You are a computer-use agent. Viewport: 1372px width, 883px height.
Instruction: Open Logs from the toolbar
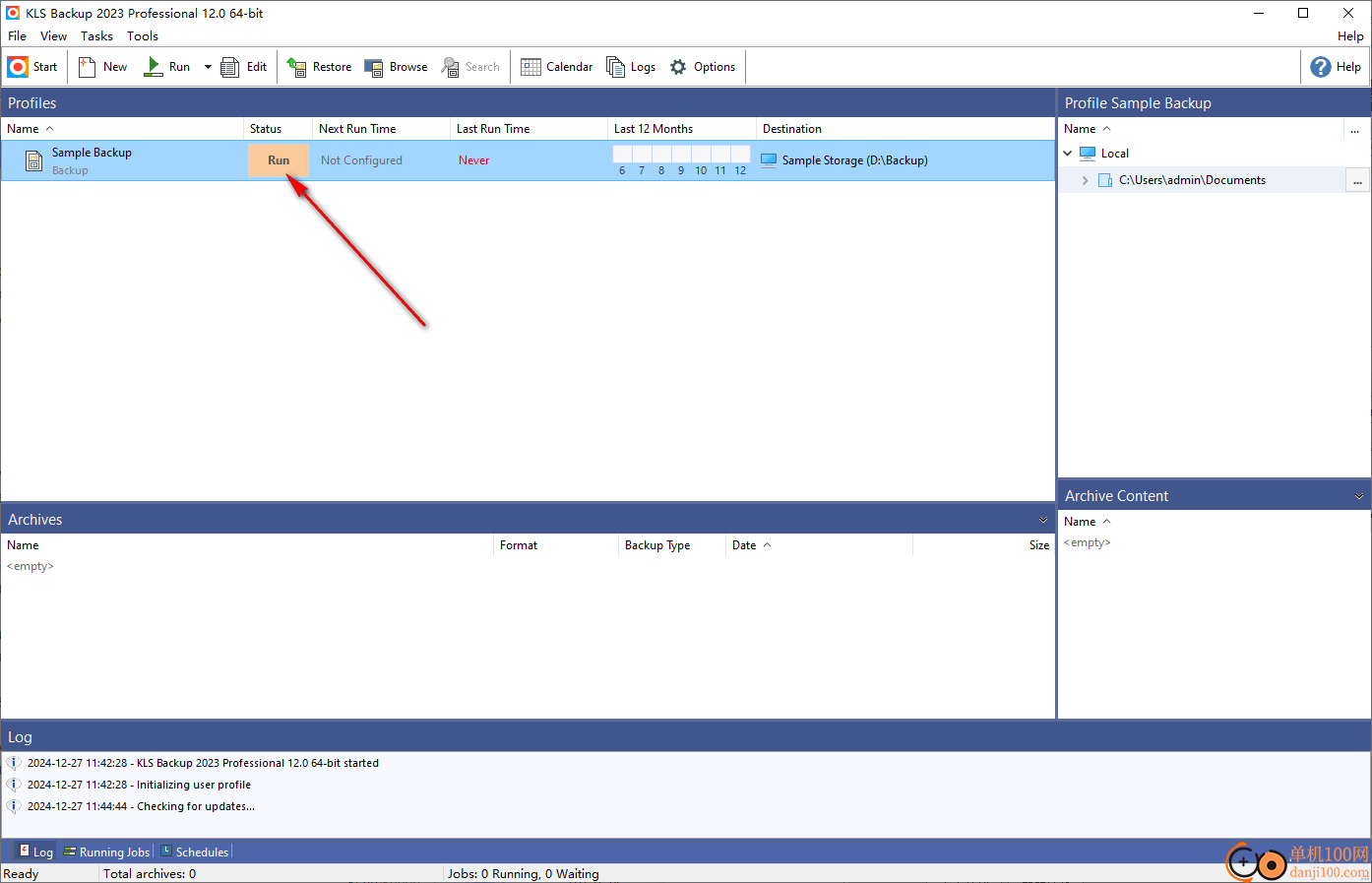631,67
